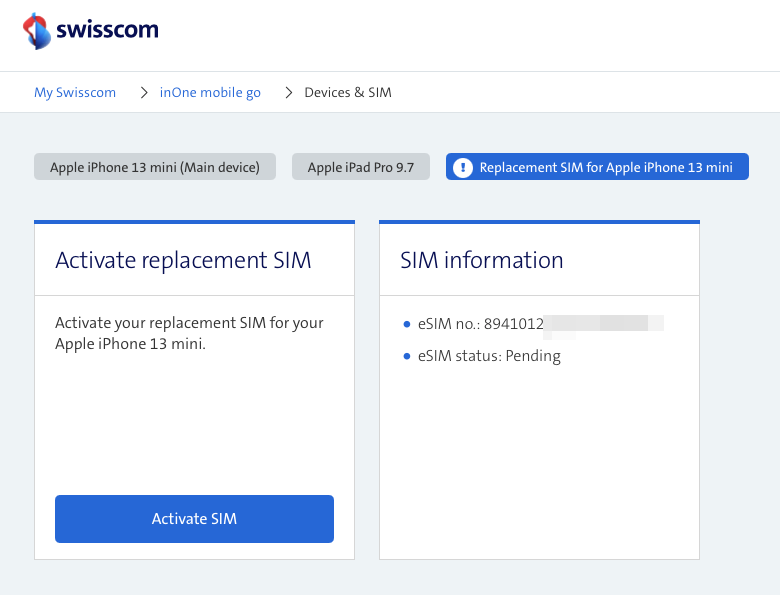
Task: Click the bullet beside eSIM status
Action: (x=407, y=356)
